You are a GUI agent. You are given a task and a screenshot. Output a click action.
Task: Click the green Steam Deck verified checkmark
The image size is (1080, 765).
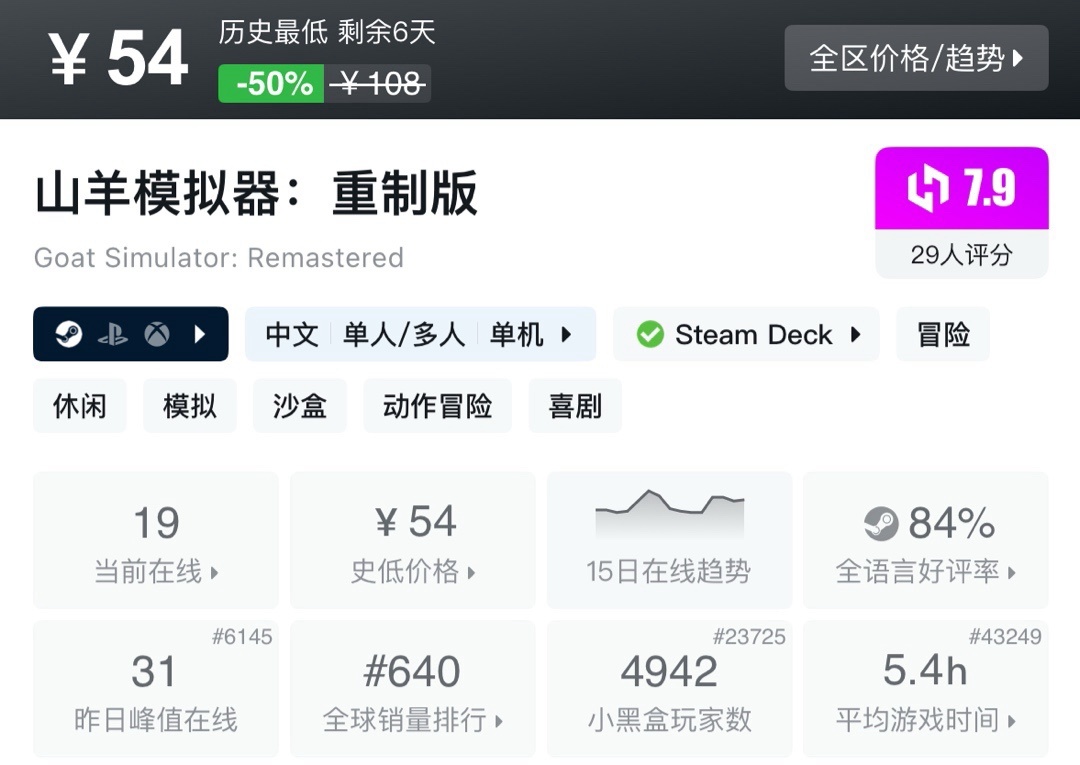tap(650, 334)
